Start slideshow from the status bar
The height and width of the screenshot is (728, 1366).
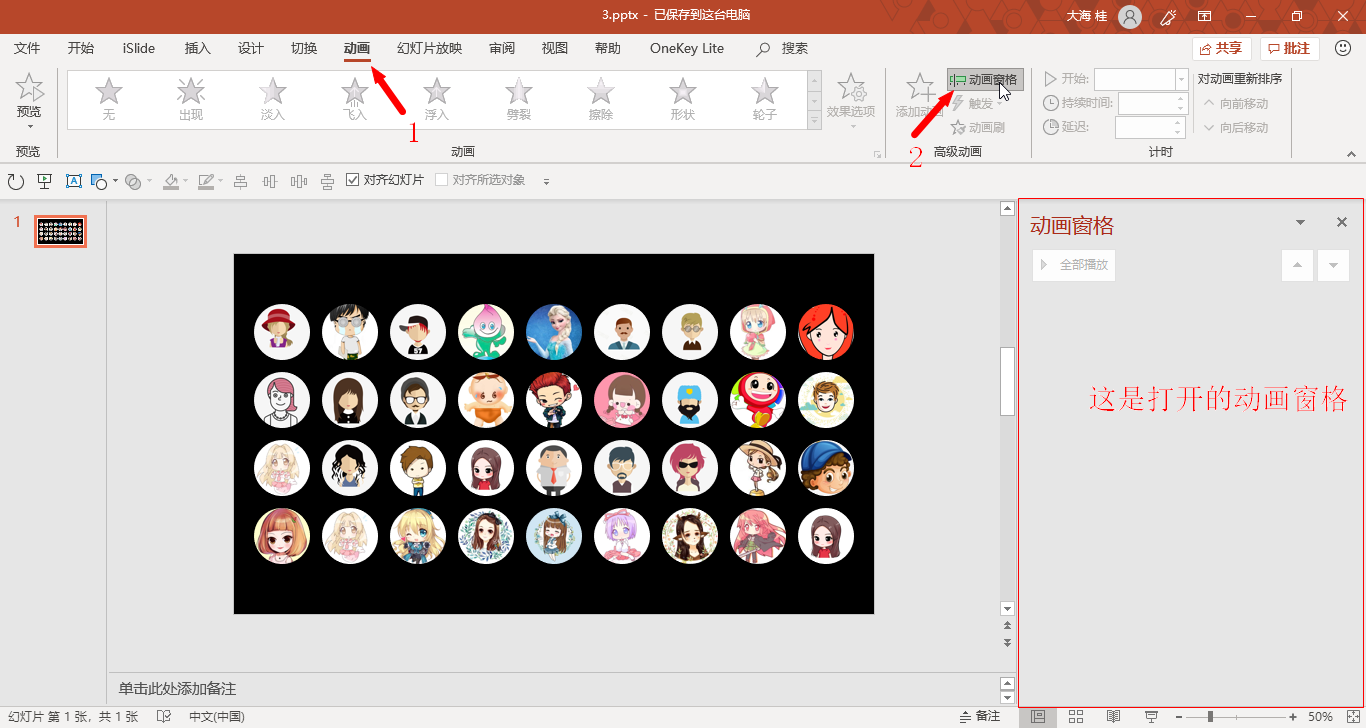click(1151, 716)
